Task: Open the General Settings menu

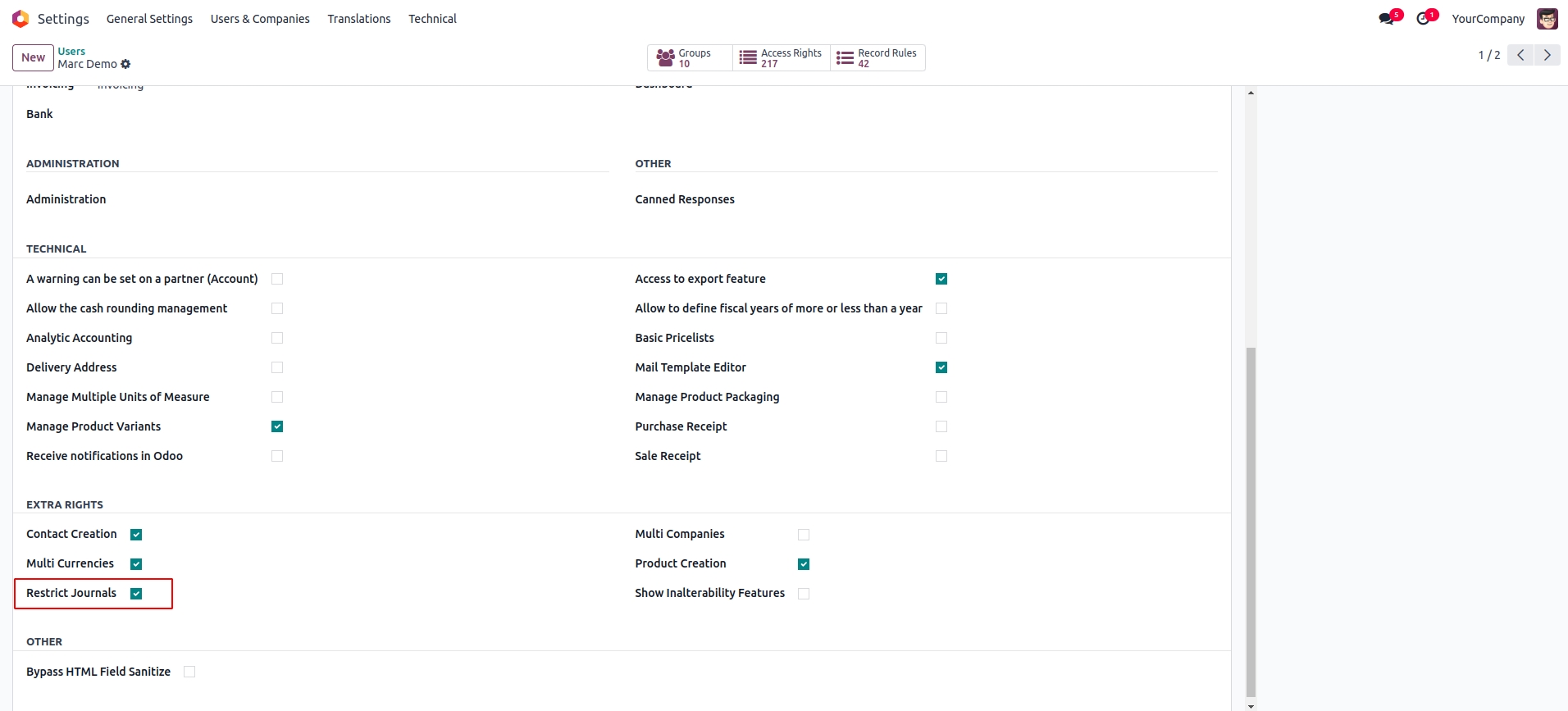Action: pos(149,19)
